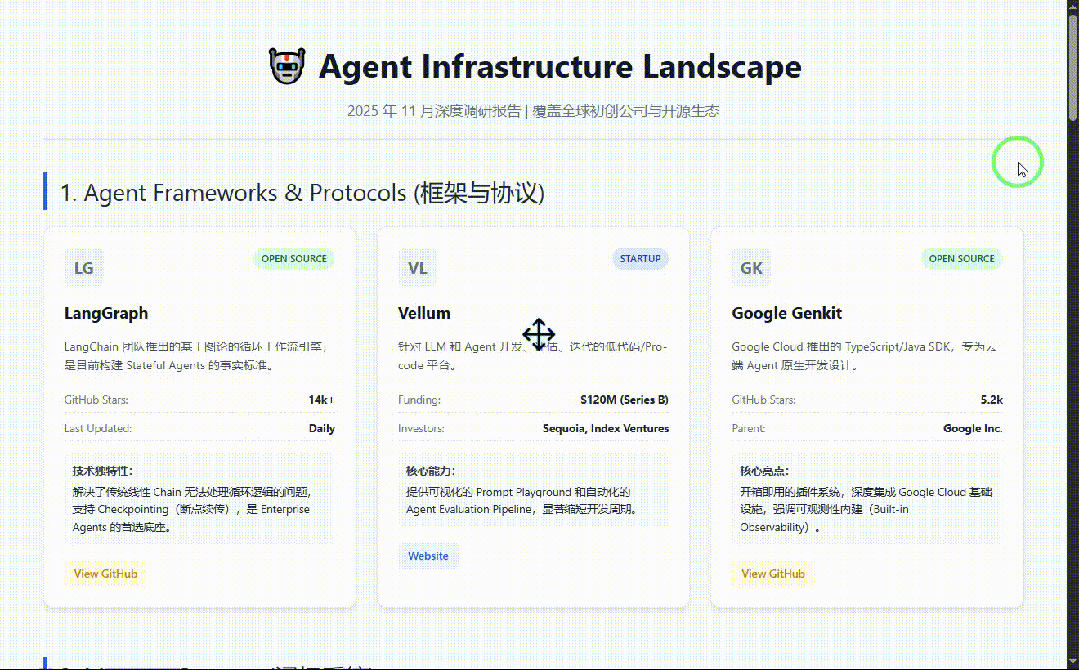Click the page's vertical scrollbar thumb
This screenshot has width=1079, height=670.
(x=1073, y=67)
